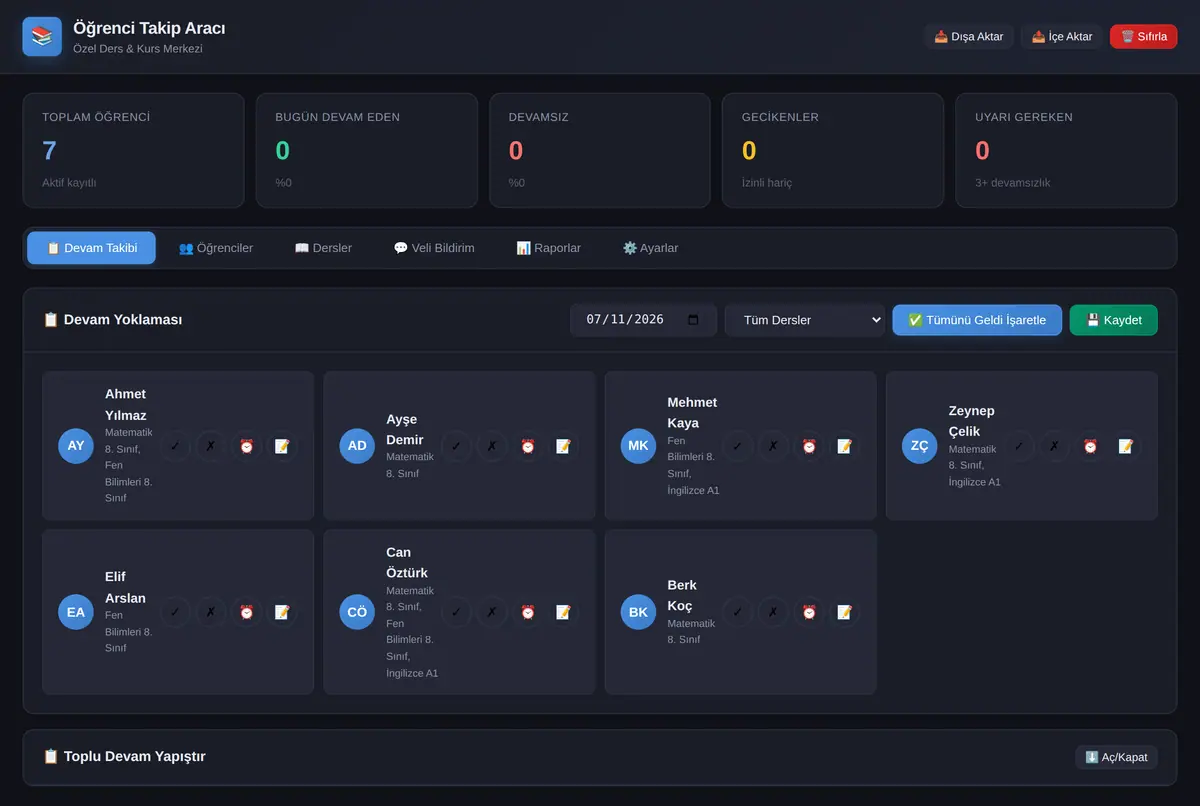Viewport: 1200px width, 806px height.
Task: Mark Mehmet Kaya late with clock icon
Action: pyautogui.click(x=809, y=446)
